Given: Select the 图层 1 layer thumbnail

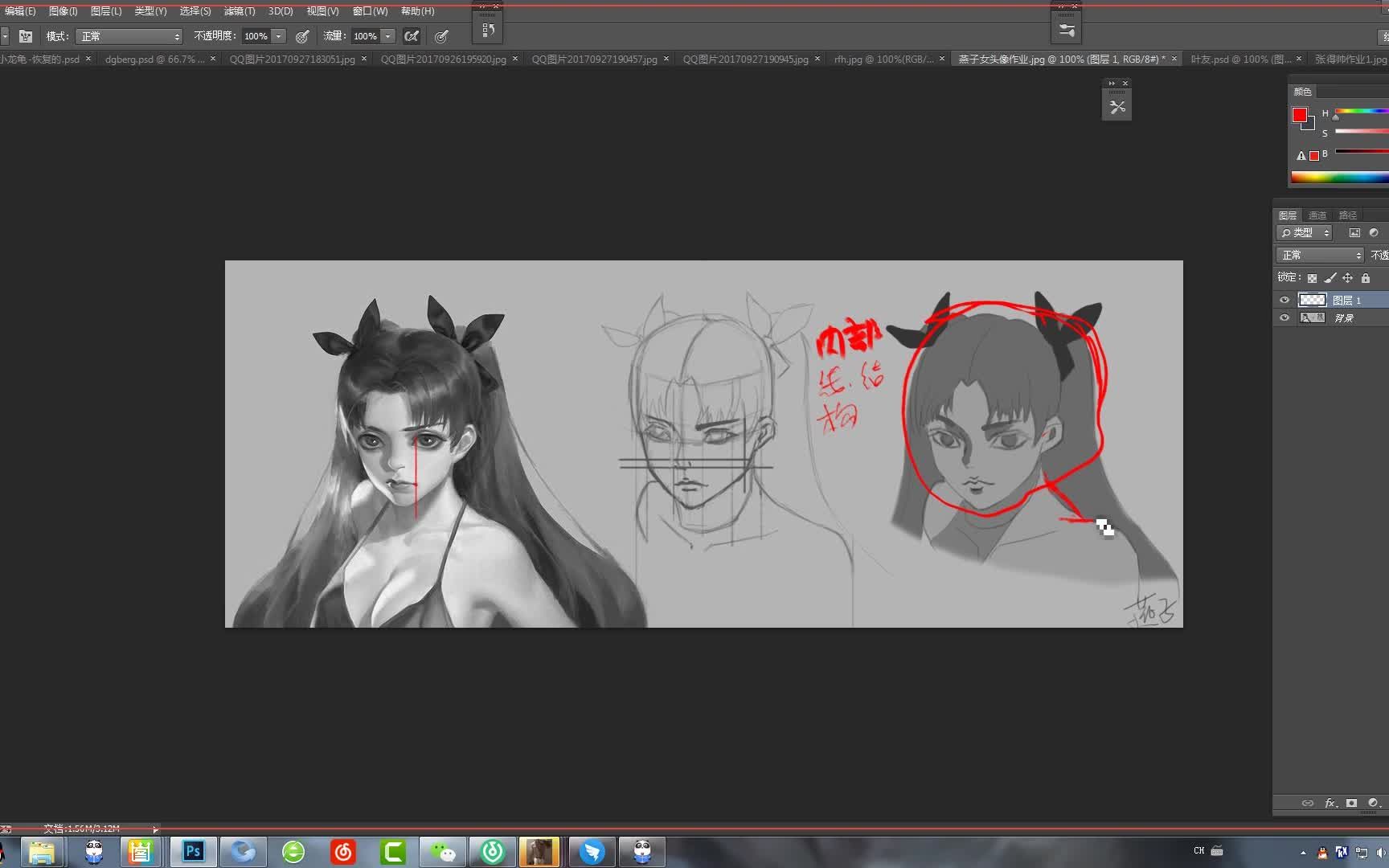Looking at the screenshot, I should tap(1313, 300).
